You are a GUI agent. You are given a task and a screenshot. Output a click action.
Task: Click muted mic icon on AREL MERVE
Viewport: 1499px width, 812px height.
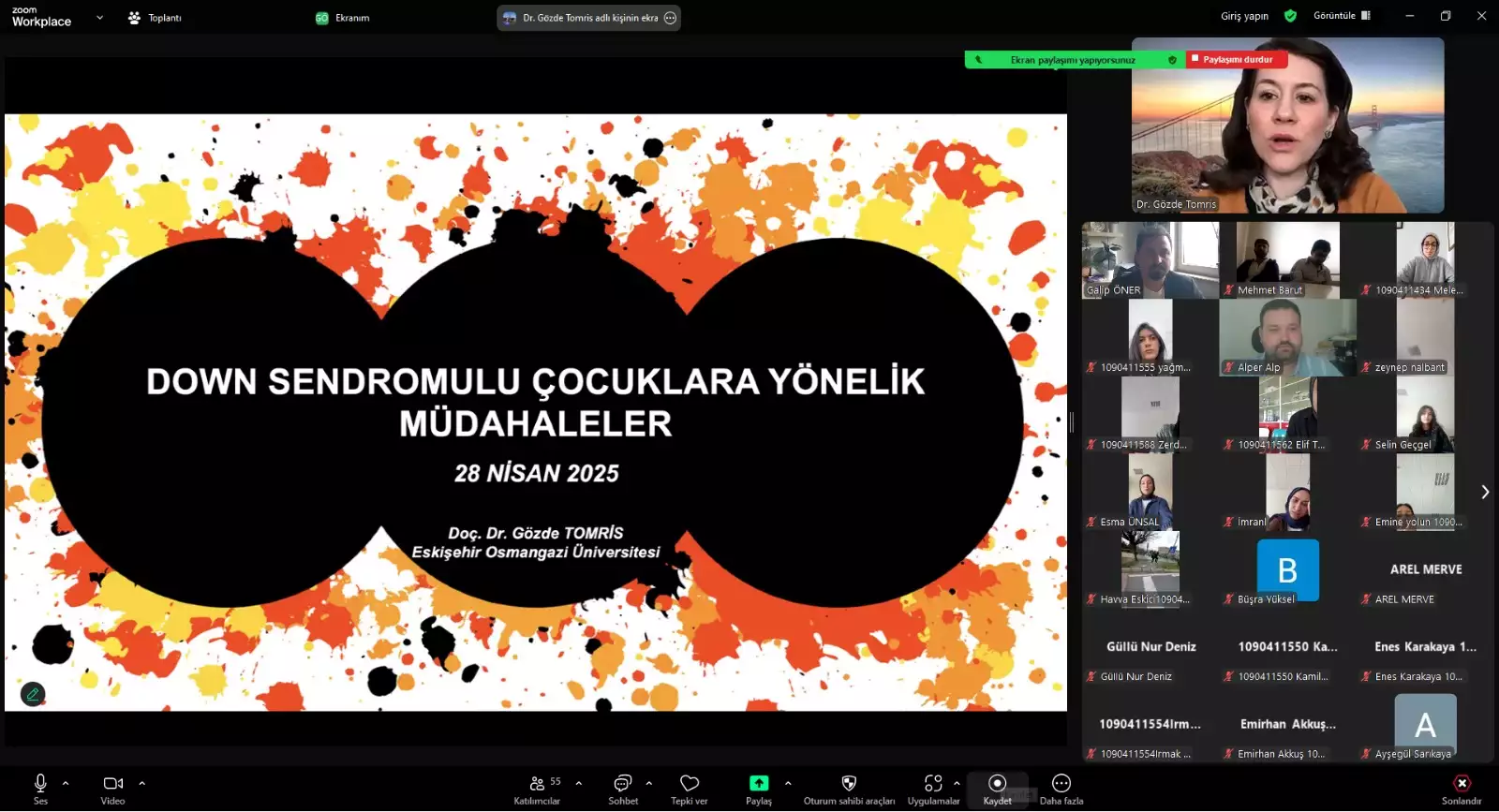coord(1366,599)
